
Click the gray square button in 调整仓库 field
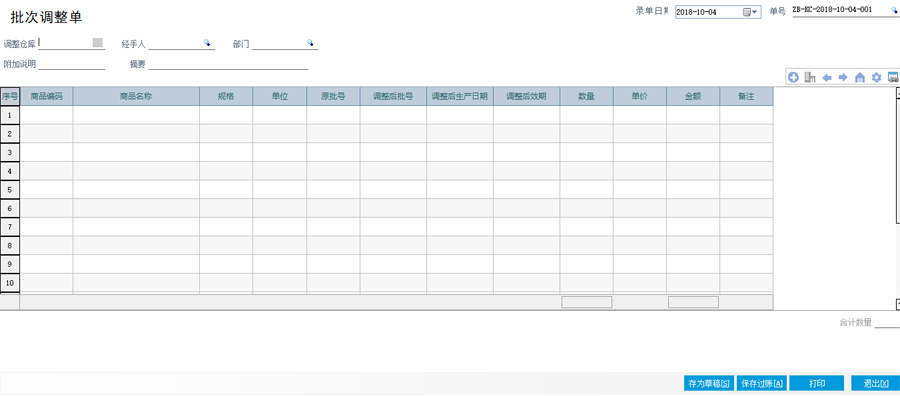click(98, 42)
